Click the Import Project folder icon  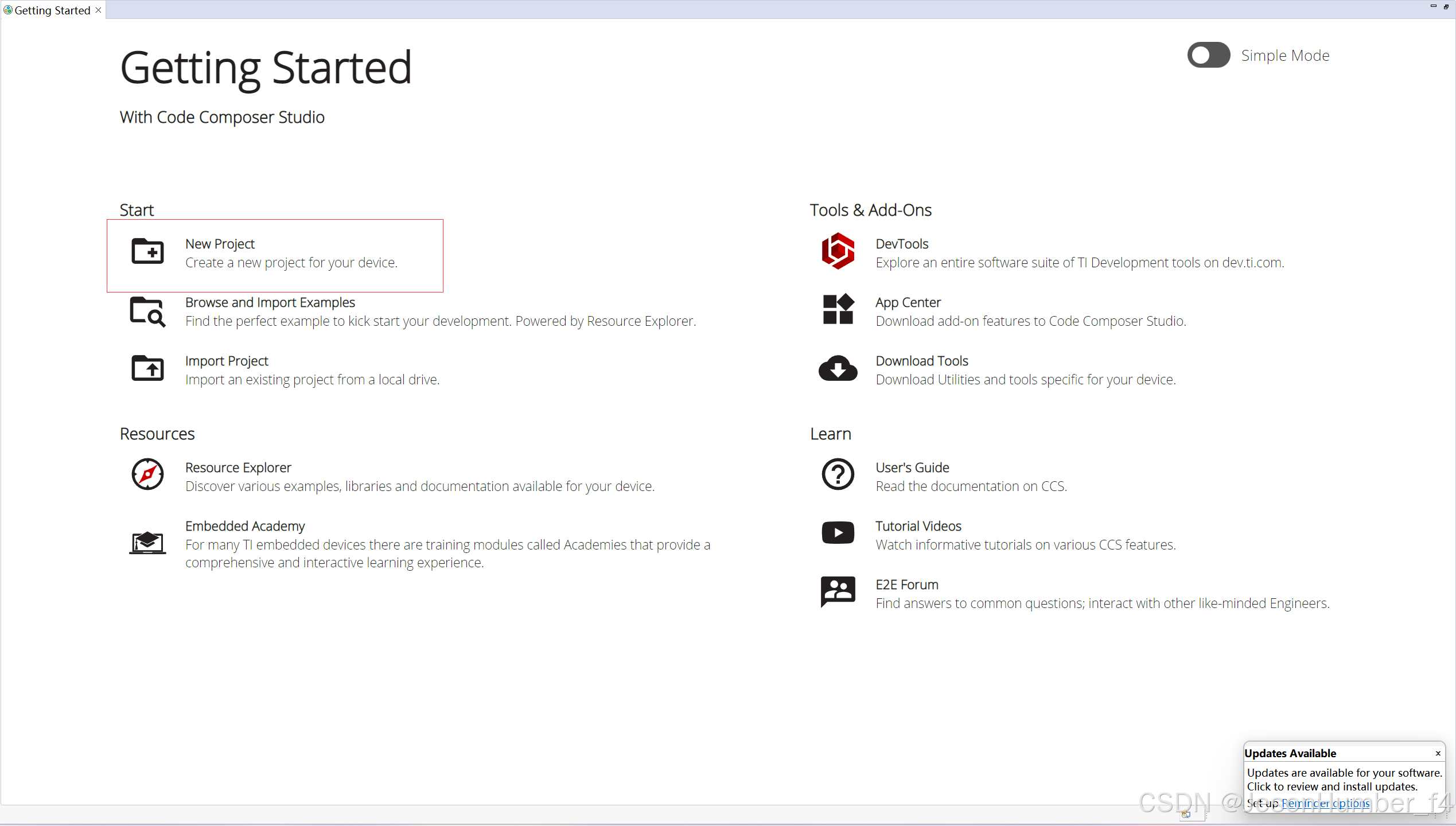pos(147,368)
